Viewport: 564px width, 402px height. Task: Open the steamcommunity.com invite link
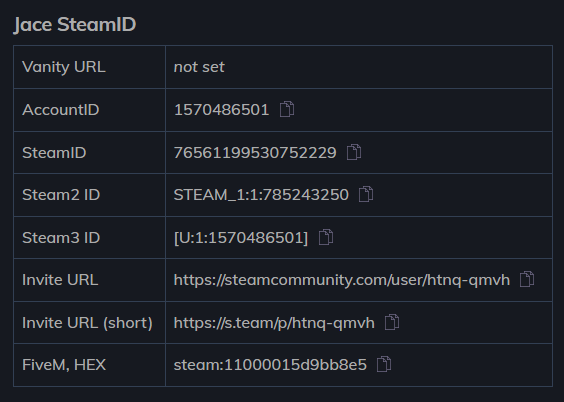click(342, 280)
